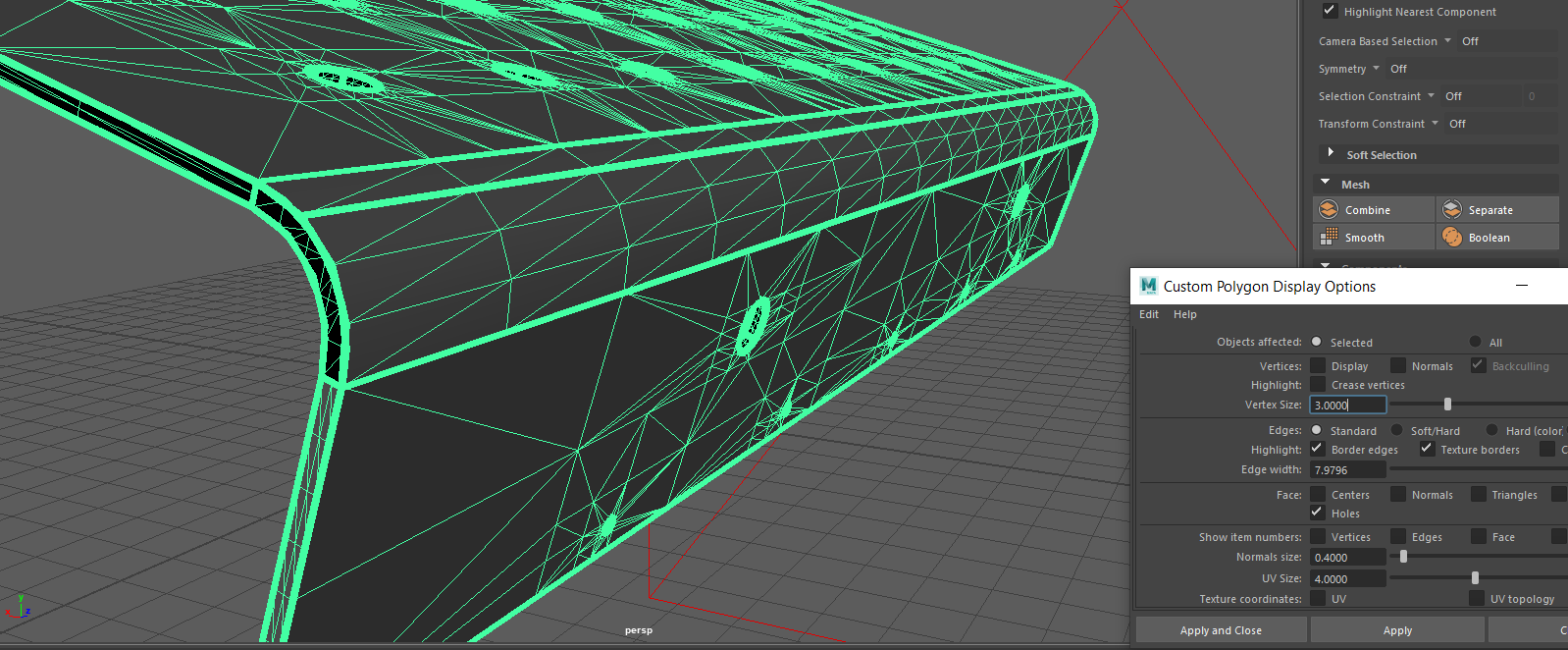The height and width of the screenshot is (650, 1568).
Task: Enable Crease vertices highlight checkbox
Action: 1318,384
